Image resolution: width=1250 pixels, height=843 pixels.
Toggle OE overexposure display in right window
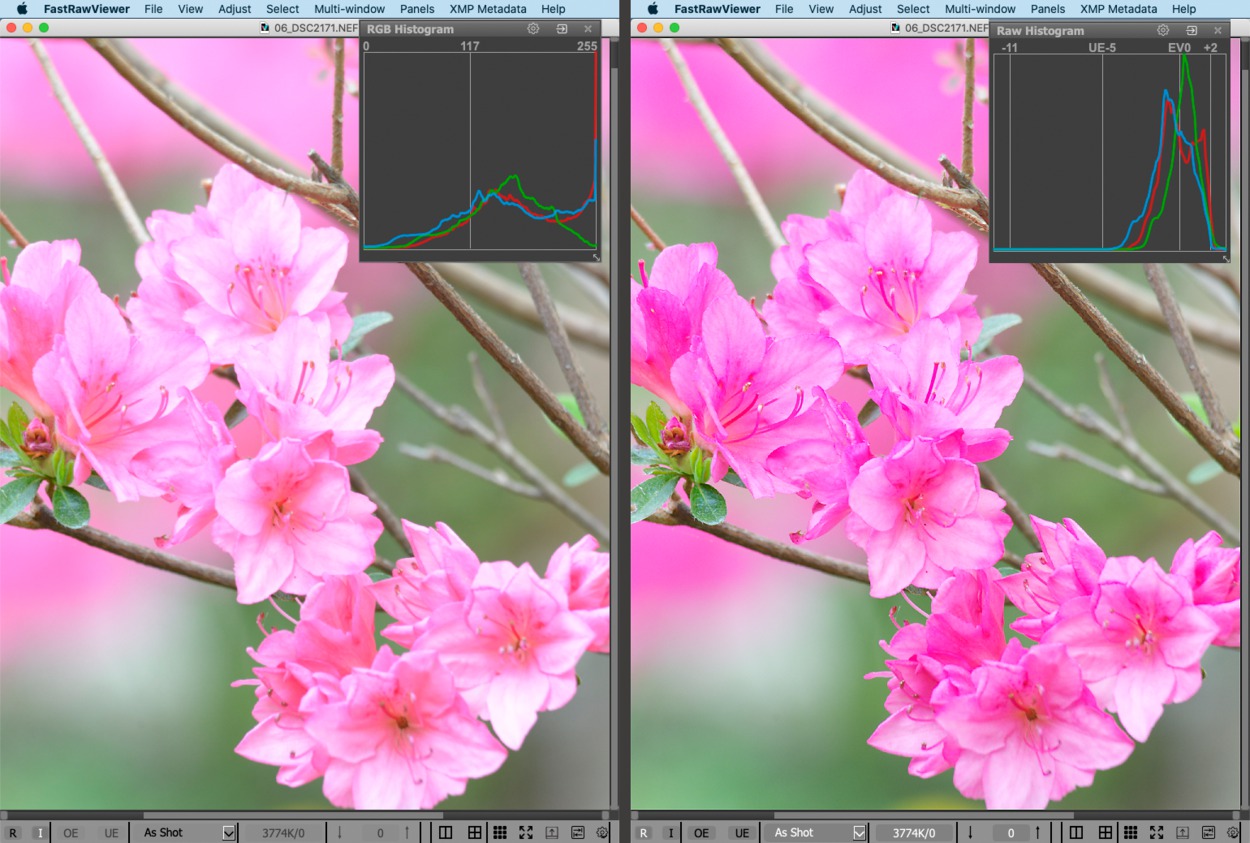pos(701,833)
